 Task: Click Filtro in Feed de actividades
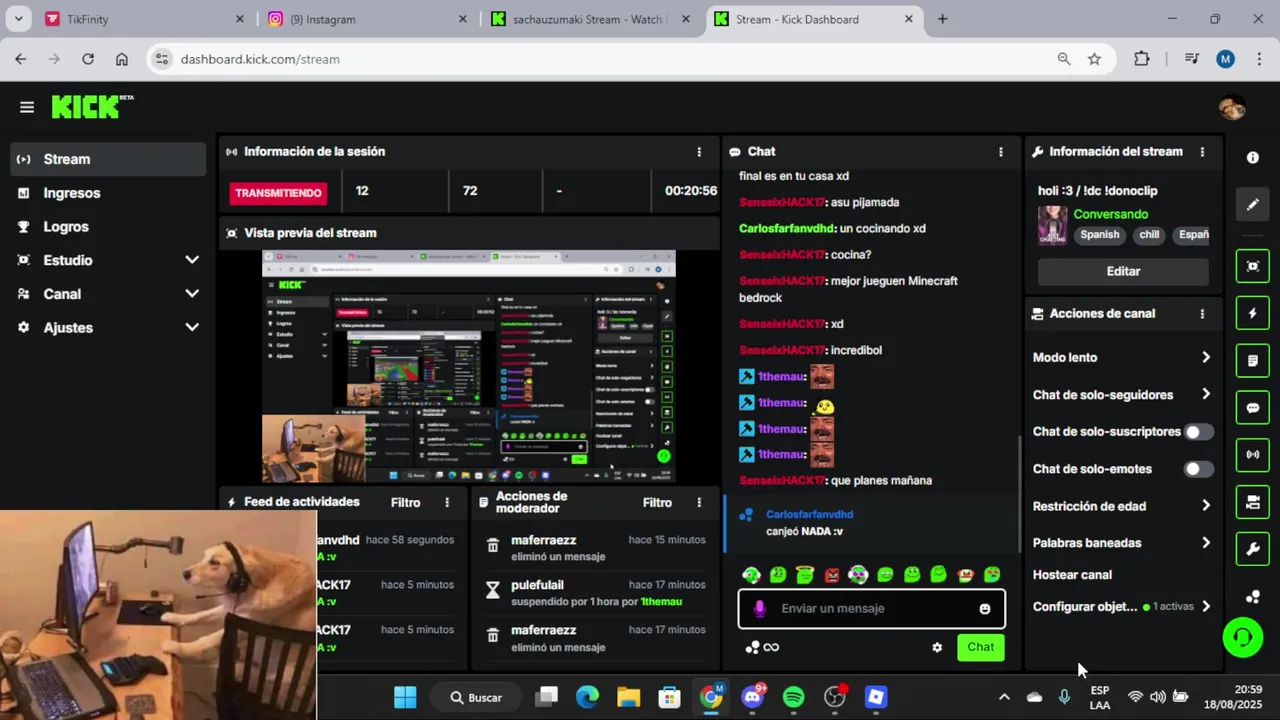pyautogui.click(x=405, y=503)
